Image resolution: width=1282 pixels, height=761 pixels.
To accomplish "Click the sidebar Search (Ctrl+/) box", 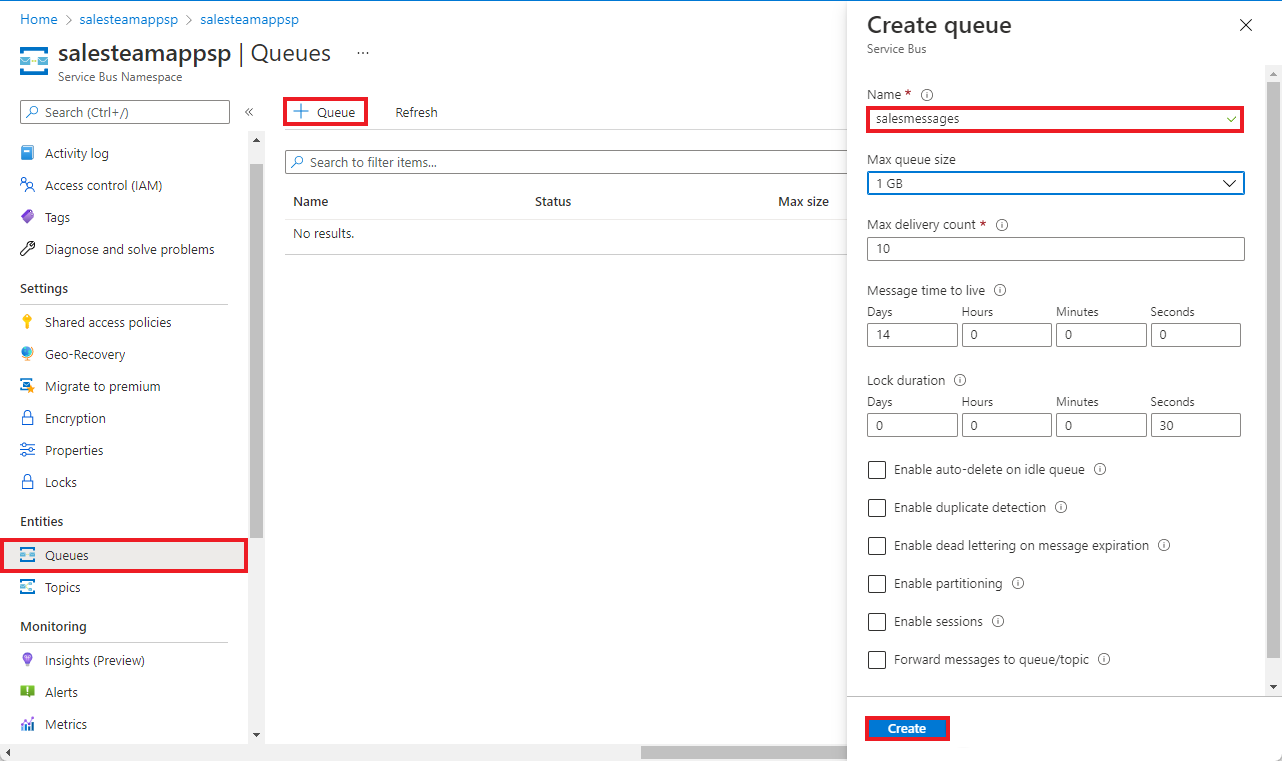I will coord(125,112).
